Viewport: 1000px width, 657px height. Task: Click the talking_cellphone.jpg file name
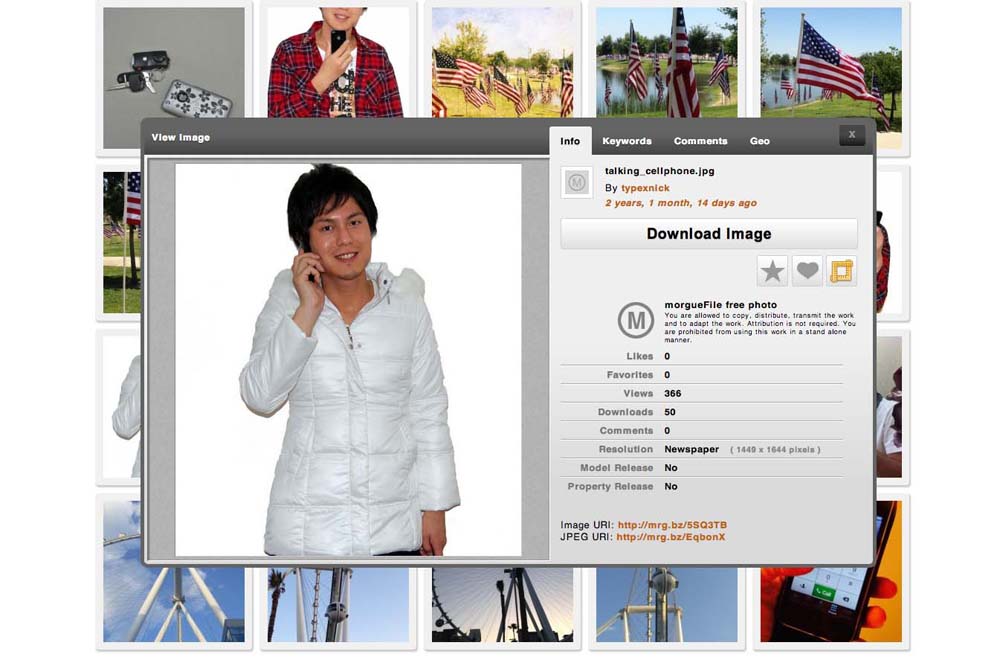[x=659, y=171]
